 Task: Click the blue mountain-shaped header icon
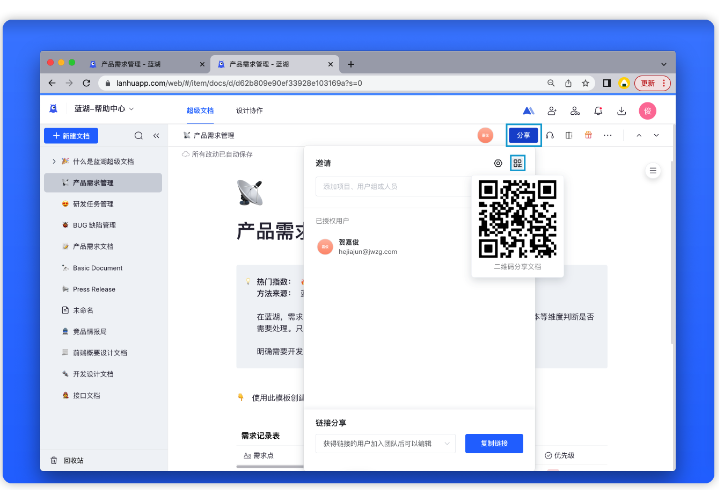coord(528,110)
